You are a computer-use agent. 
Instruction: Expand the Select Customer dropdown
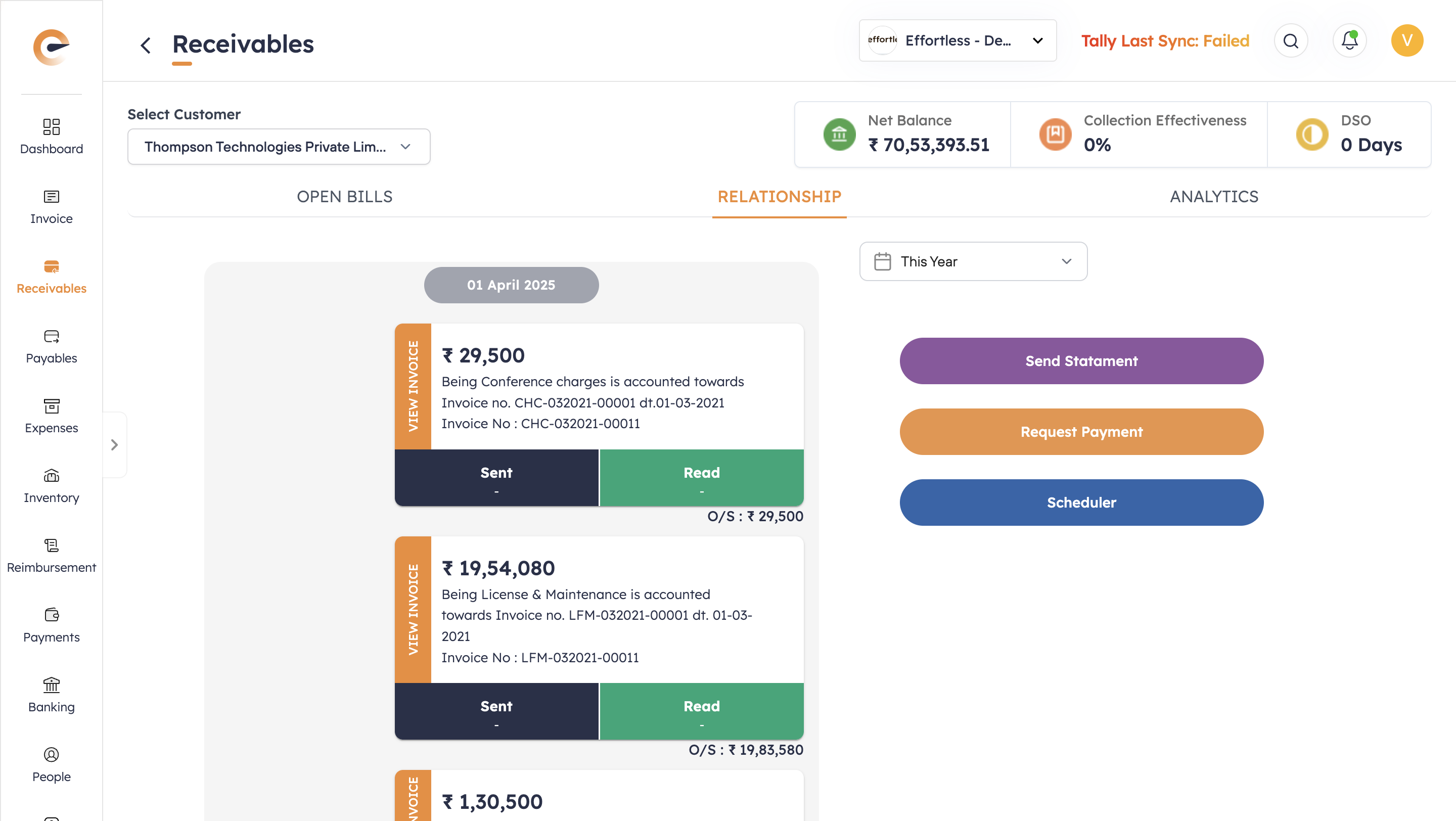tap(279, 147)
